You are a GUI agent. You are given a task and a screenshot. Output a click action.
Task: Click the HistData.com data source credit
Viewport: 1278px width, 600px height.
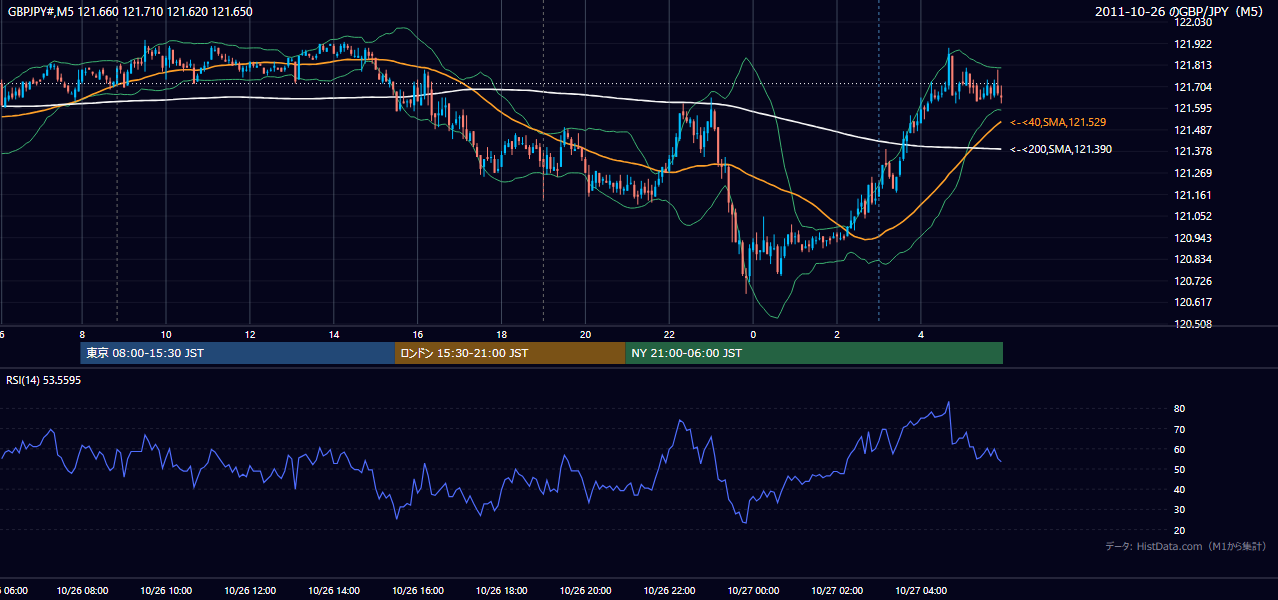(1186, 546)
